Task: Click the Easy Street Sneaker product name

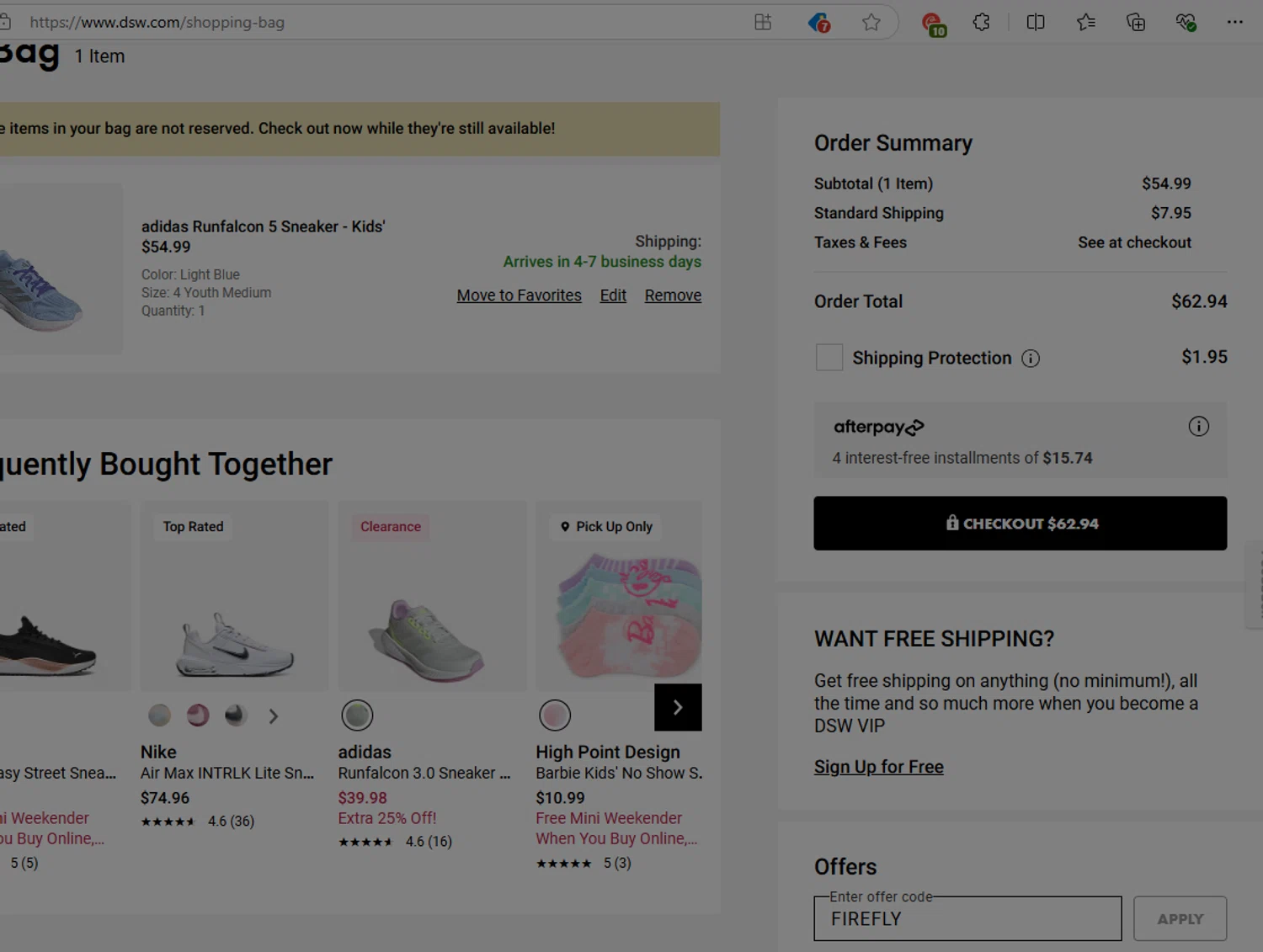Action: click(x=58, y=773)
